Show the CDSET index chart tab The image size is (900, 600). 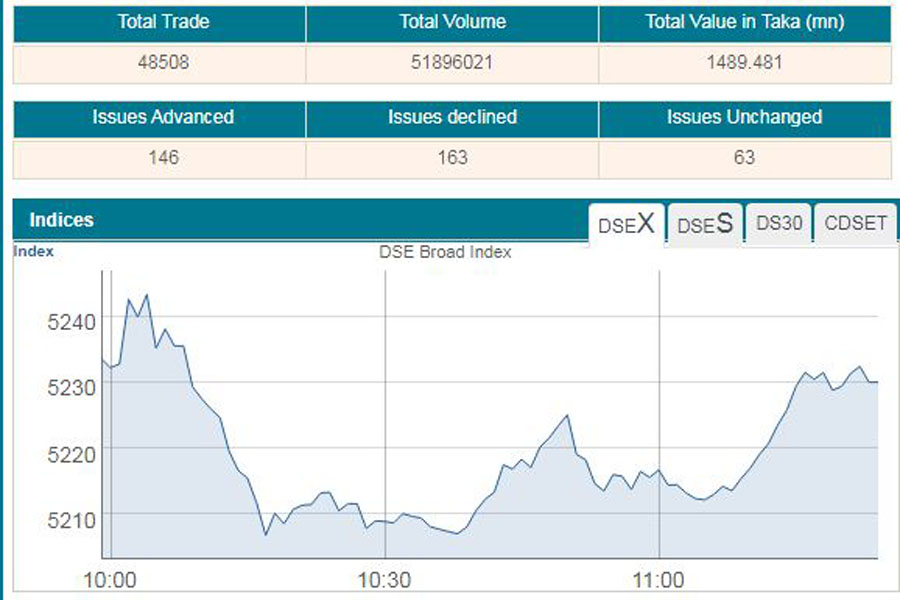(x=855, y=224)
